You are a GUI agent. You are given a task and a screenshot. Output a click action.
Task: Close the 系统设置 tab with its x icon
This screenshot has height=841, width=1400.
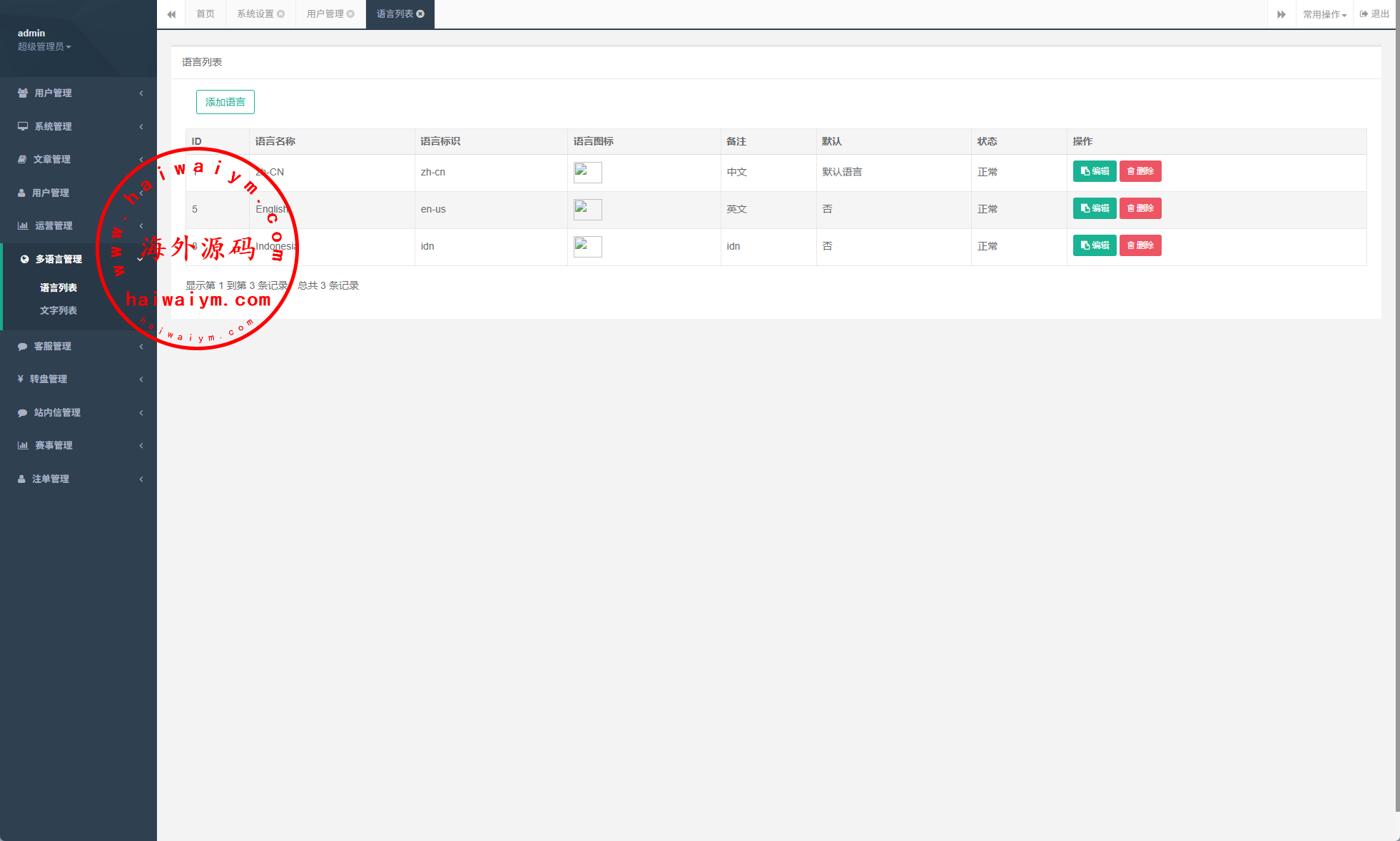(281, 14)
